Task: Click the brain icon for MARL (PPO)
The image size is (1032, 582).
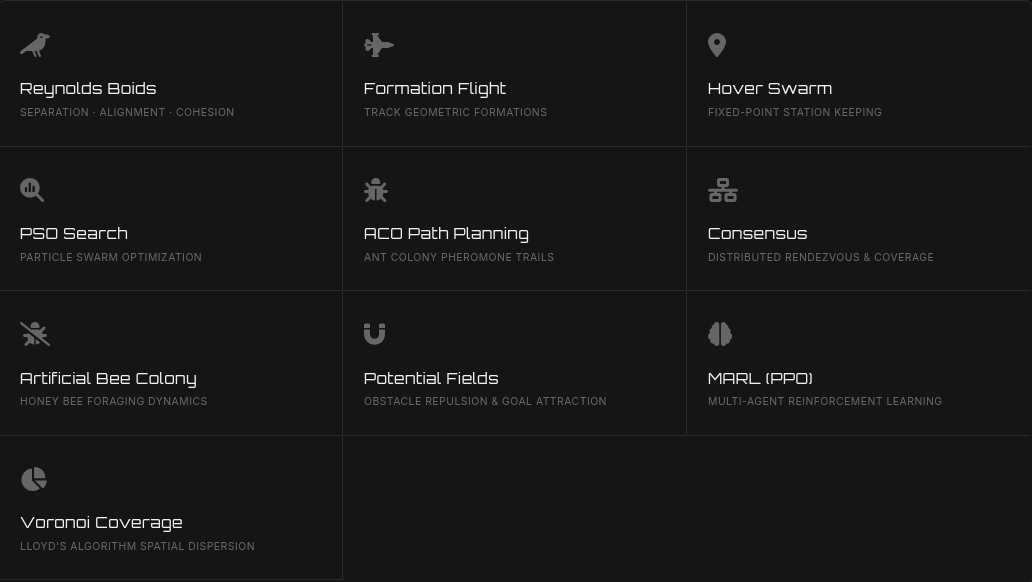Action: (720, 334)
